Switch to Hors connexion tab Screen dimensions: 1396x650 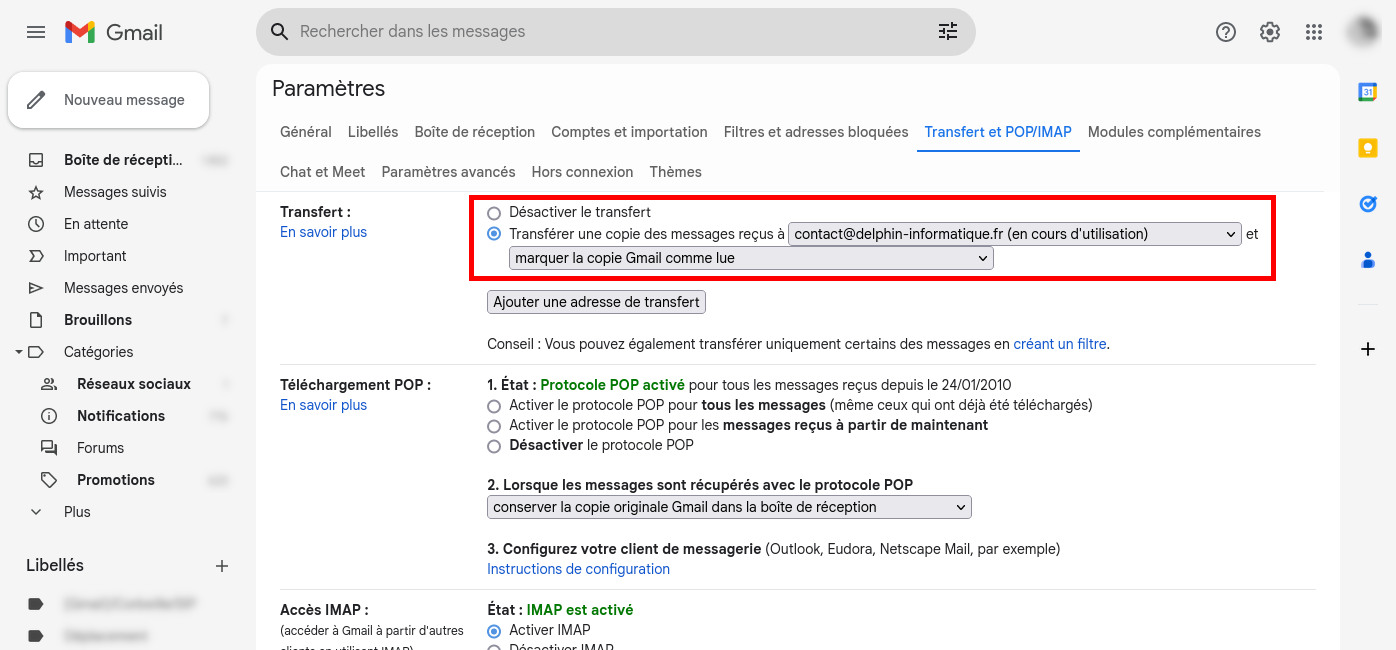pyautogui.click(x=582, y=172)
